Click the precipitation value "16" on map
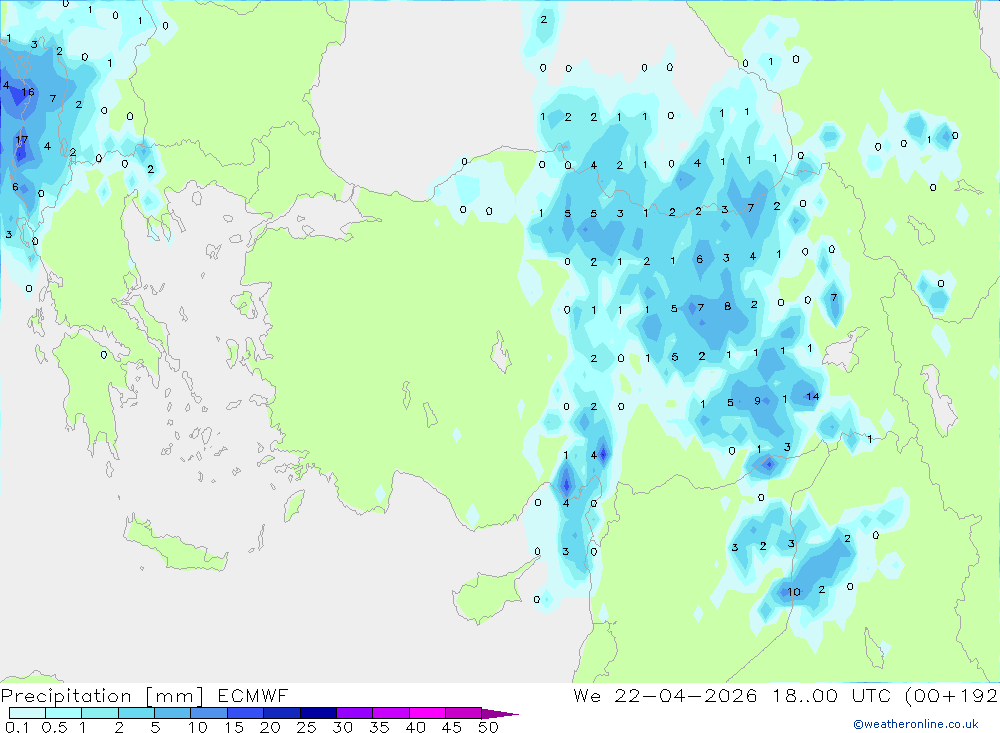Screen dimensions: 1000x733 27,92
